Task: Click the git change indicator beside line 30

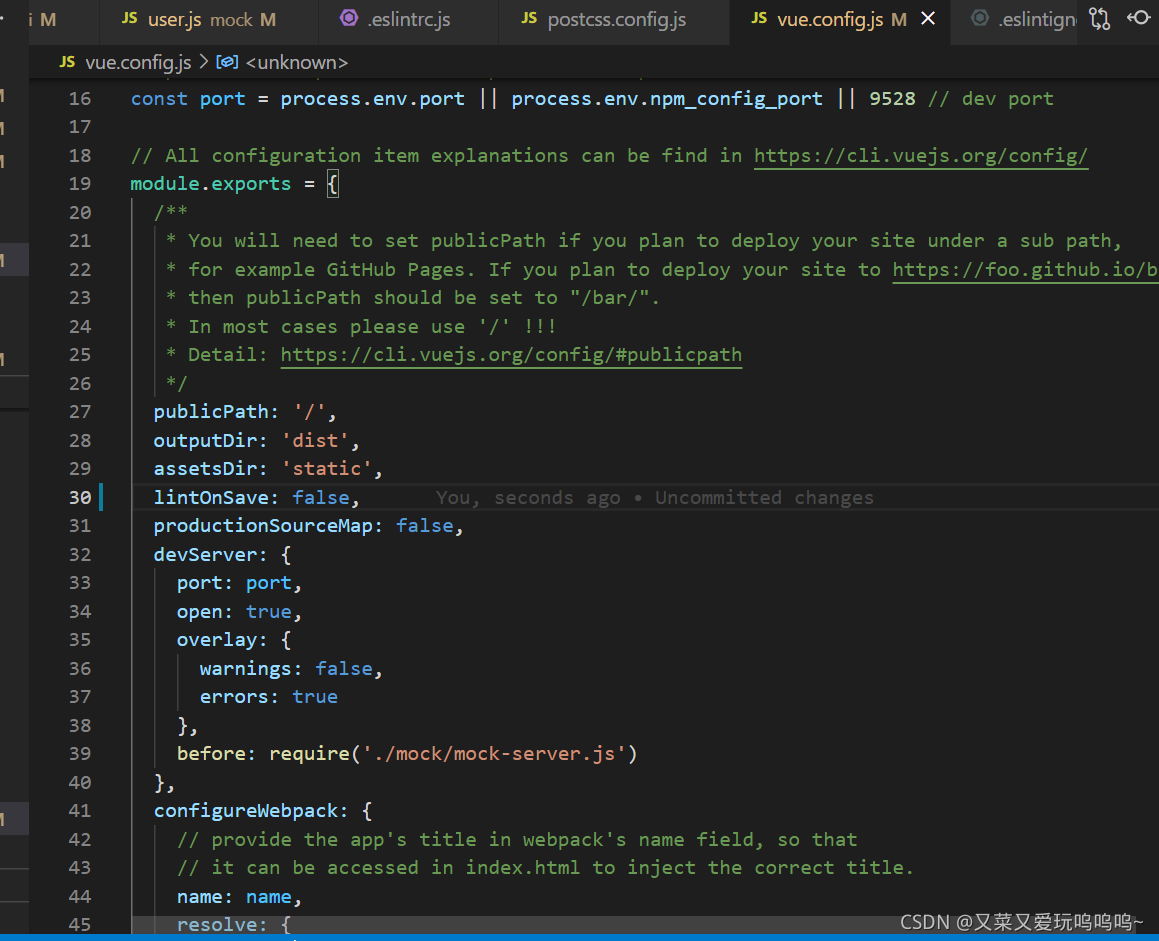Action: pos(101,497)
